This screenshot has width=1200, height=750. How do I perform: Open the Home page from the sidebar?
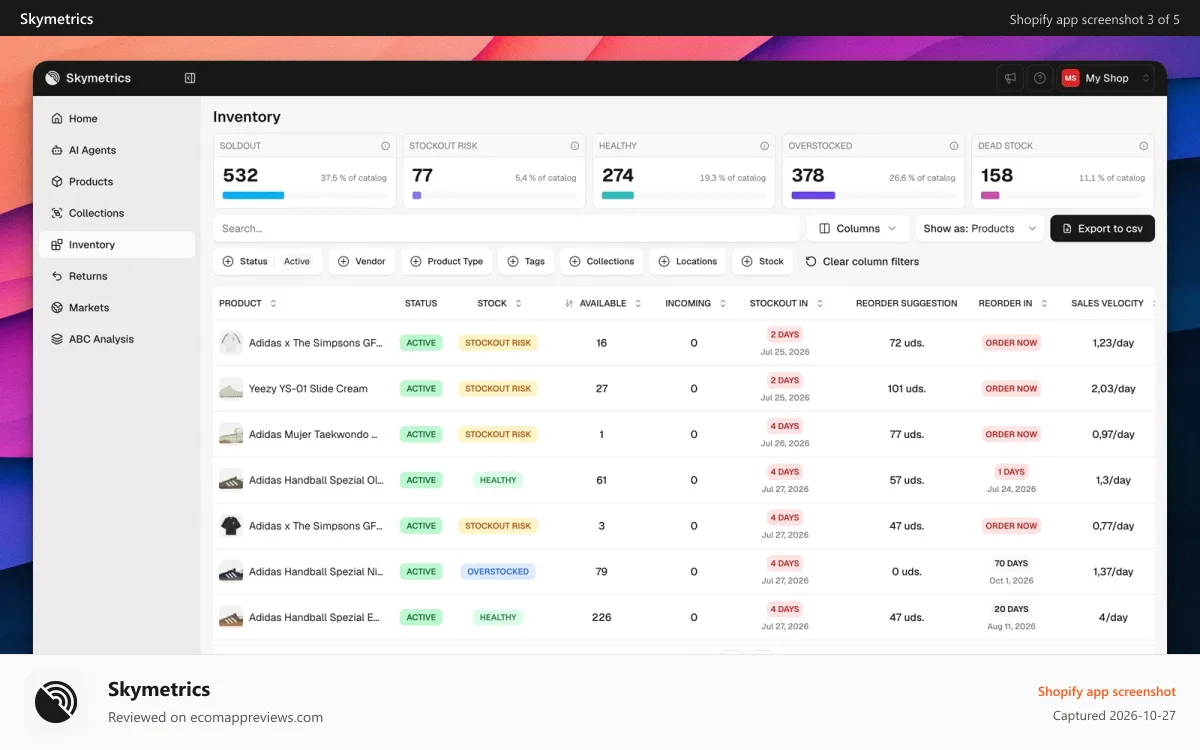click(117, 118)
